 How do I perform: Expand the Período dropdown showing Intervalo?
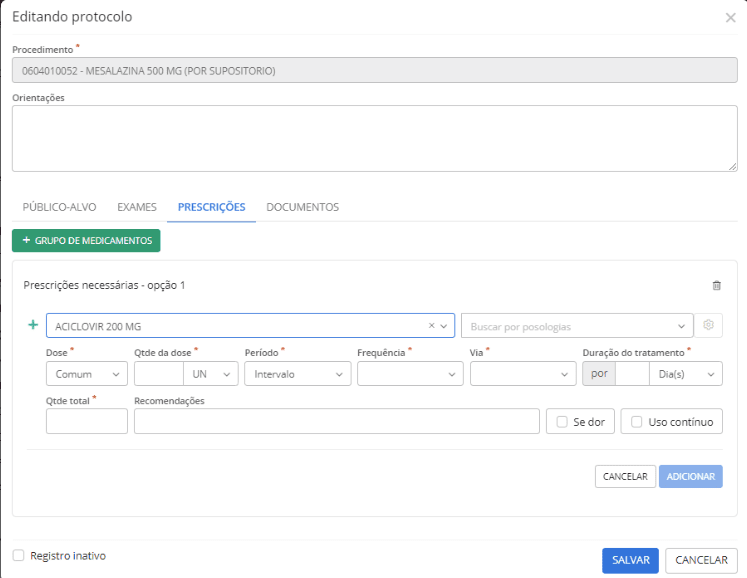pyautogui.click(x=297, y=374)
